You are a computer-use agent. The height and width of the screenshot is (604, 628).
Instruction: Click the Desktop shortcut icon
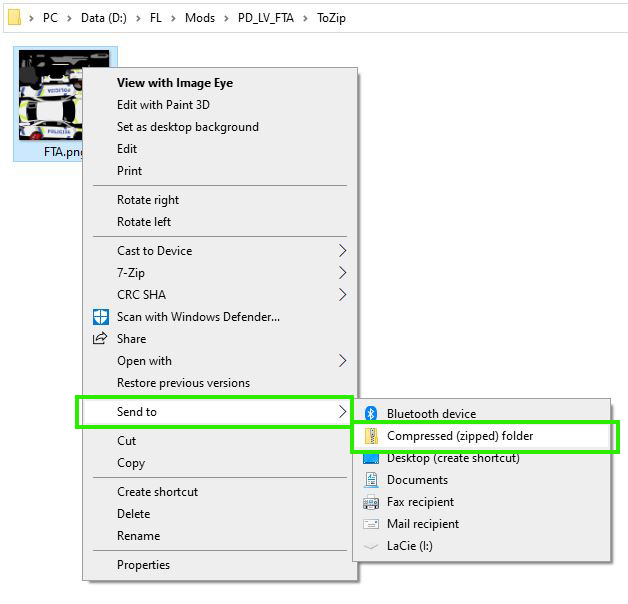(x=371, y=458)
